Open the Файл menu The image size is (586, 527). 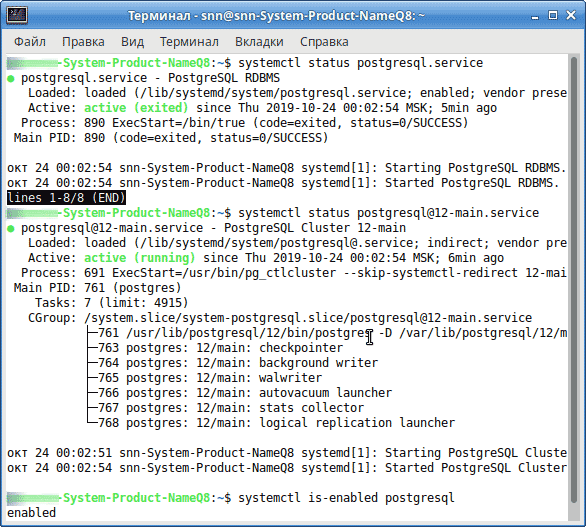pyautogui.click(x=30, y=41)
